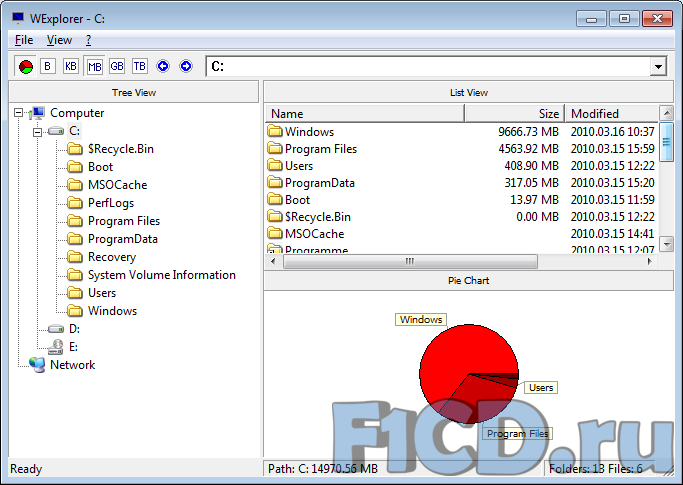Select the D: drive icon
Viewport: 683px width, 485px height.
click(56, 329)
